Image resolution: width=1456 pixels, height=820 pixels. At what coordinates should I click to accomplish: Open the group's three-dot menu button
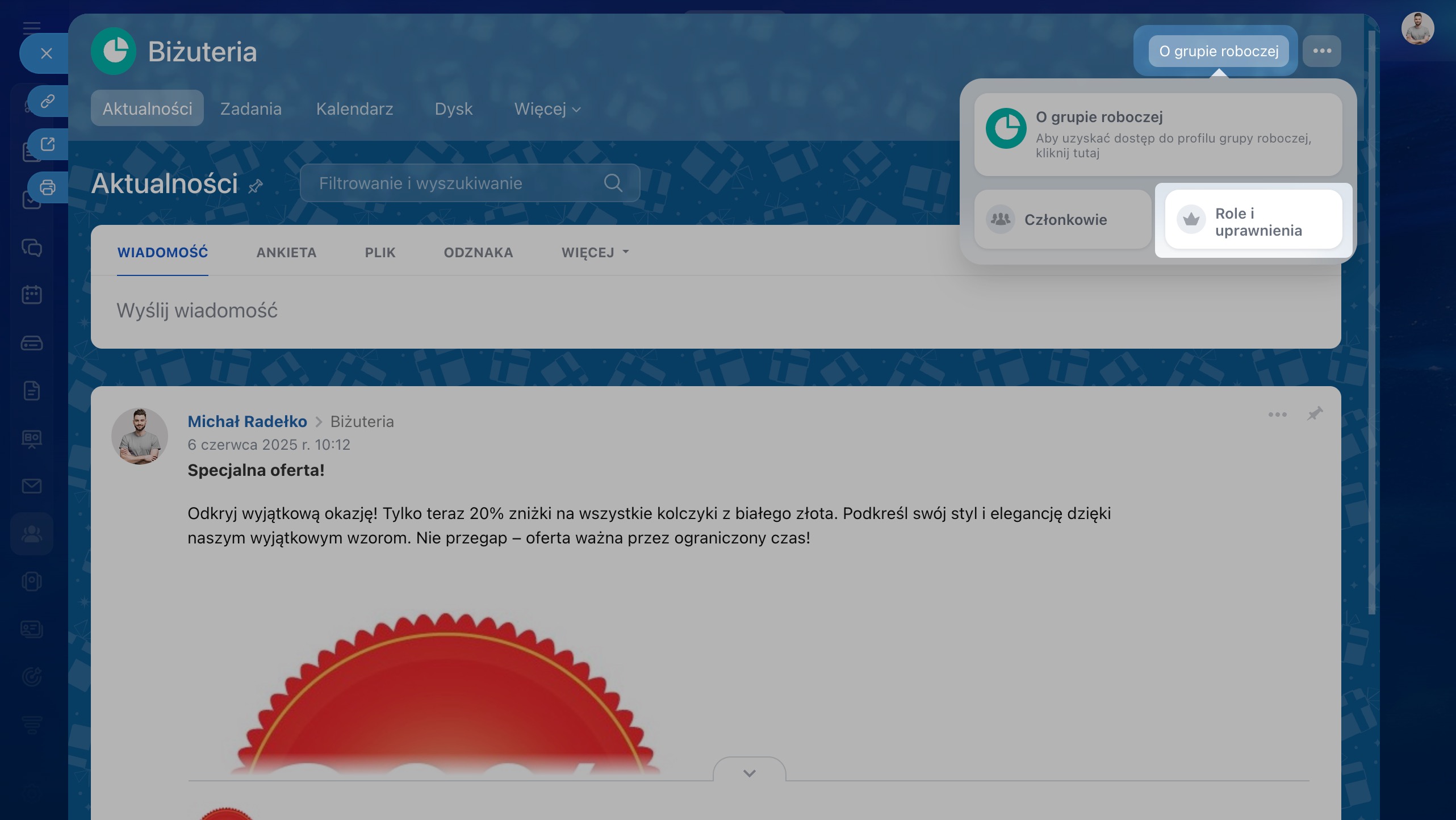click(x=1321, y=51)
